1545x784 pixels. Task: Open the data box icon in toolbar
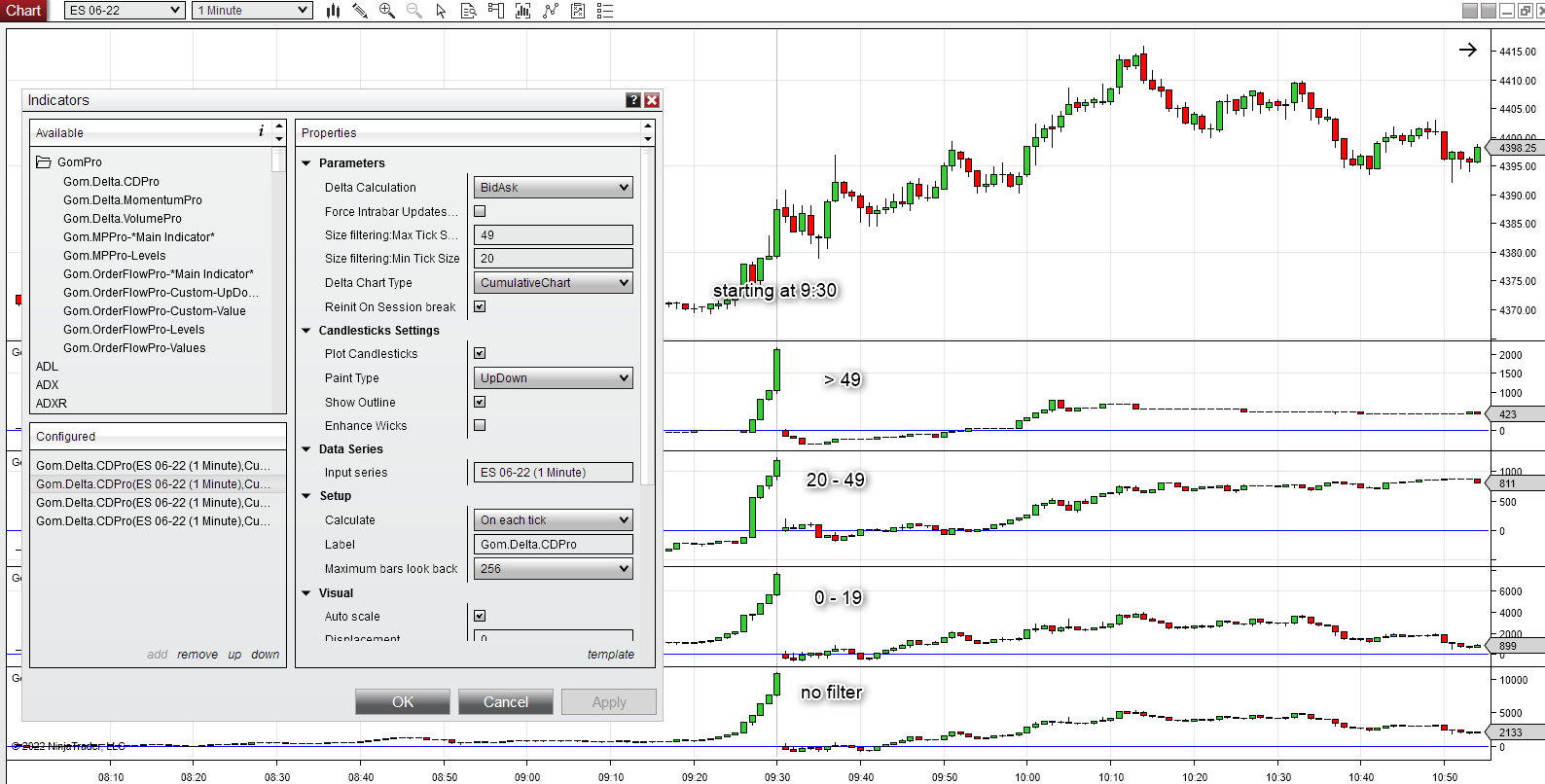coord(468,11)
